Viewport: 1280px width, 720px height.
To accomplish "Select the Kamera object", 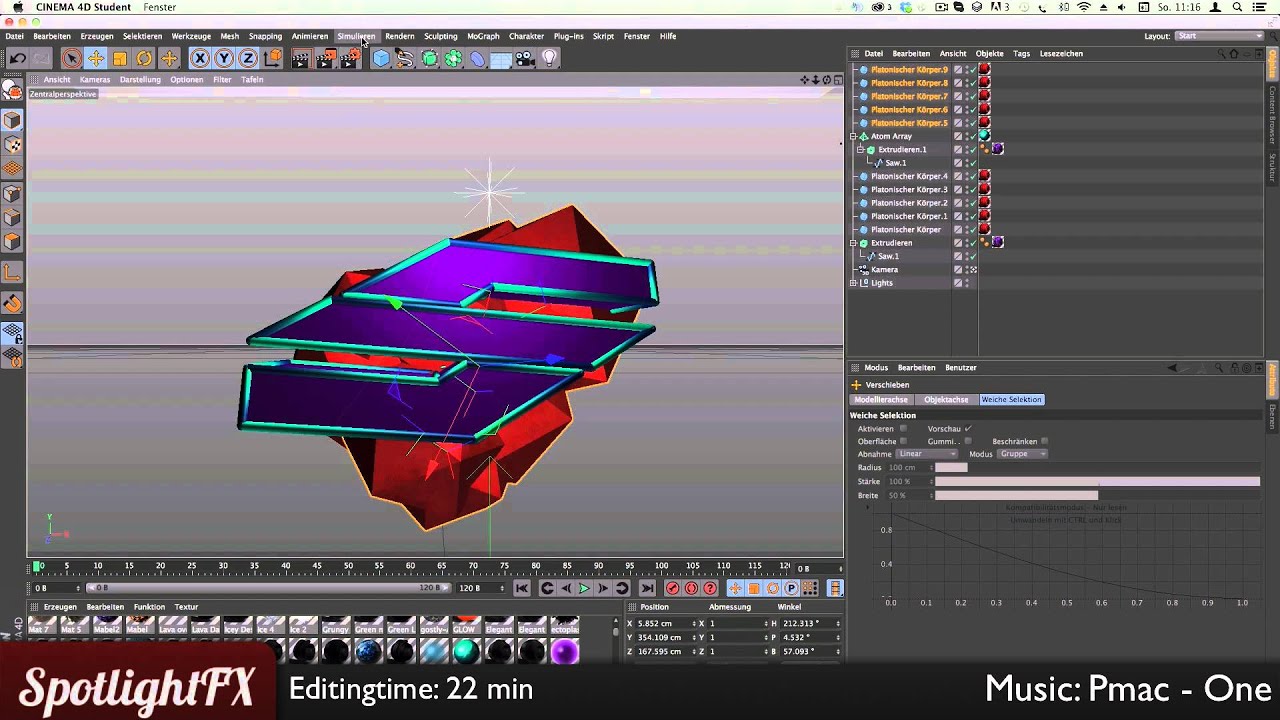I will click(884, 270).
